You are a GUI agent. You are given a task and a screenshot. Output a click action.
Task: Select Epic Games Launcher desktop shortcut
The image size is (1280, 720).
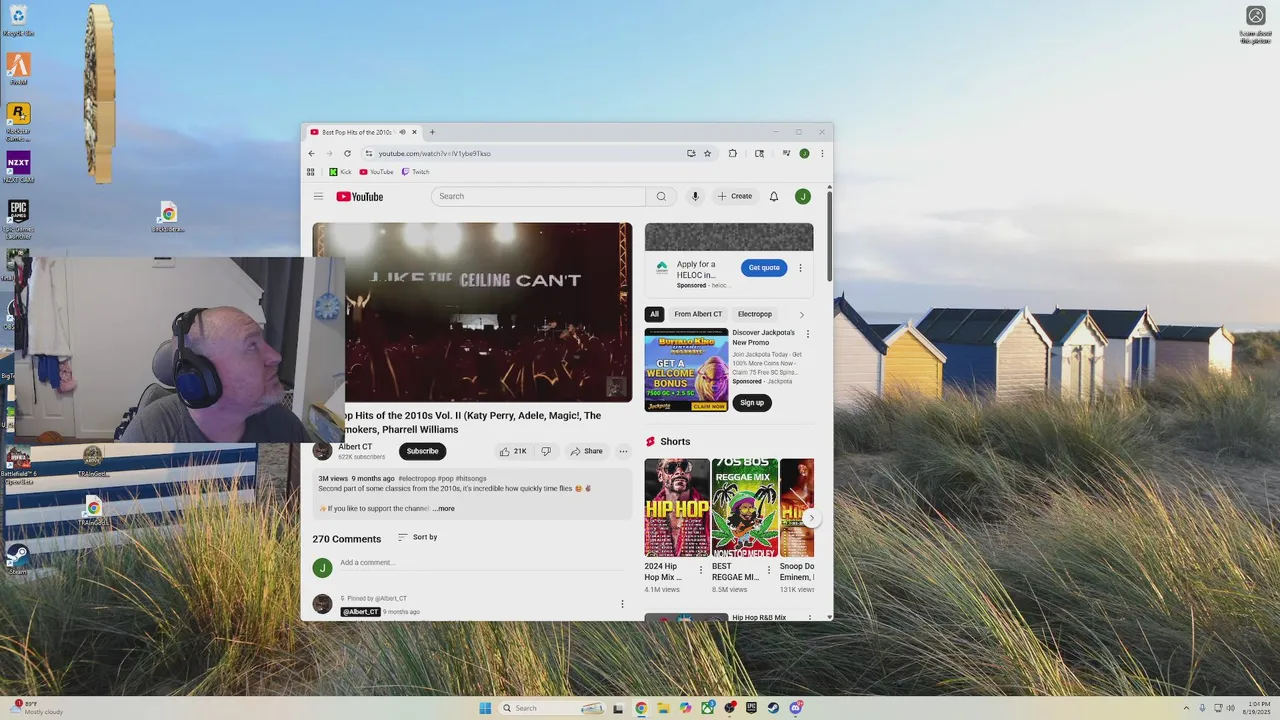point(18,218)
